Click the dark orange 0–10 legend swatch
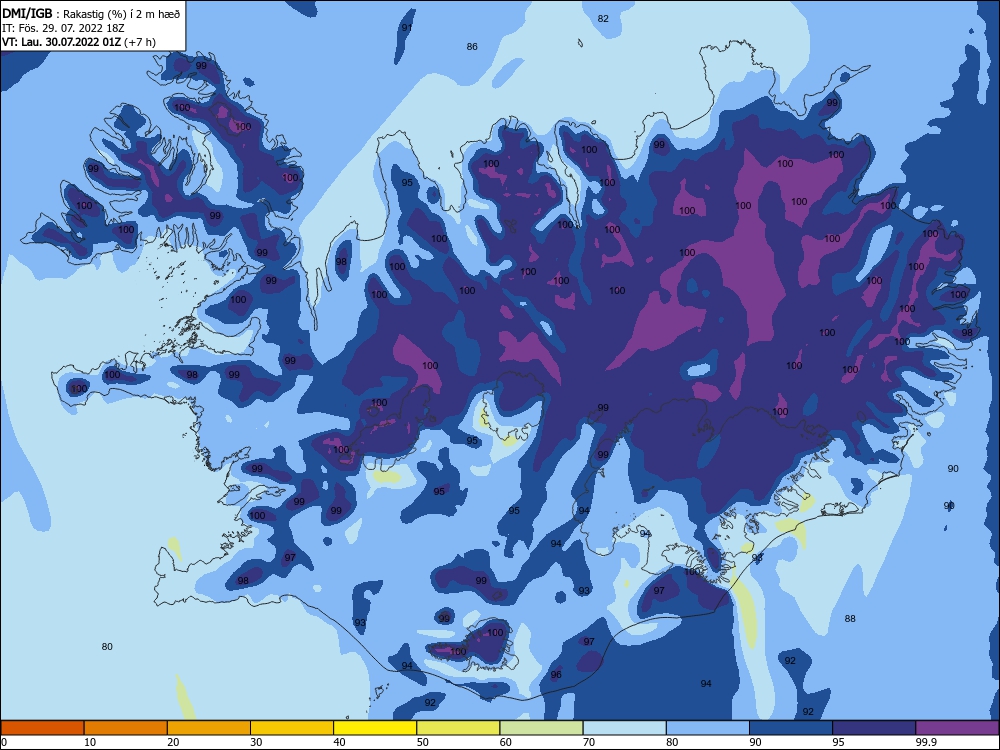The height and width of the screenshot is (750, 1000). pyautogui.click(x=42, y=728)
